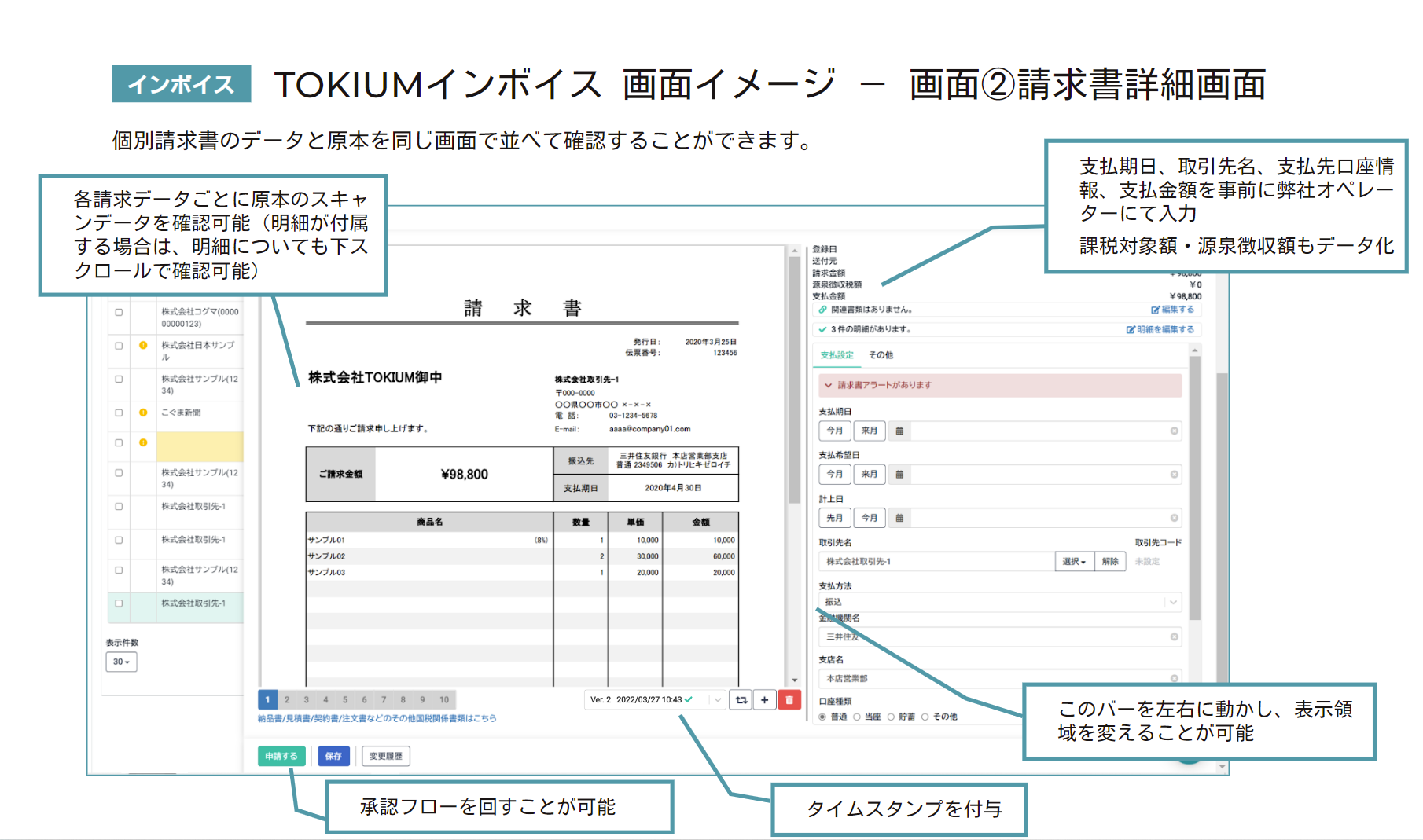Go to page 2 of the document
Screen dimensions: 1423x840
click(x=287, y=699)
